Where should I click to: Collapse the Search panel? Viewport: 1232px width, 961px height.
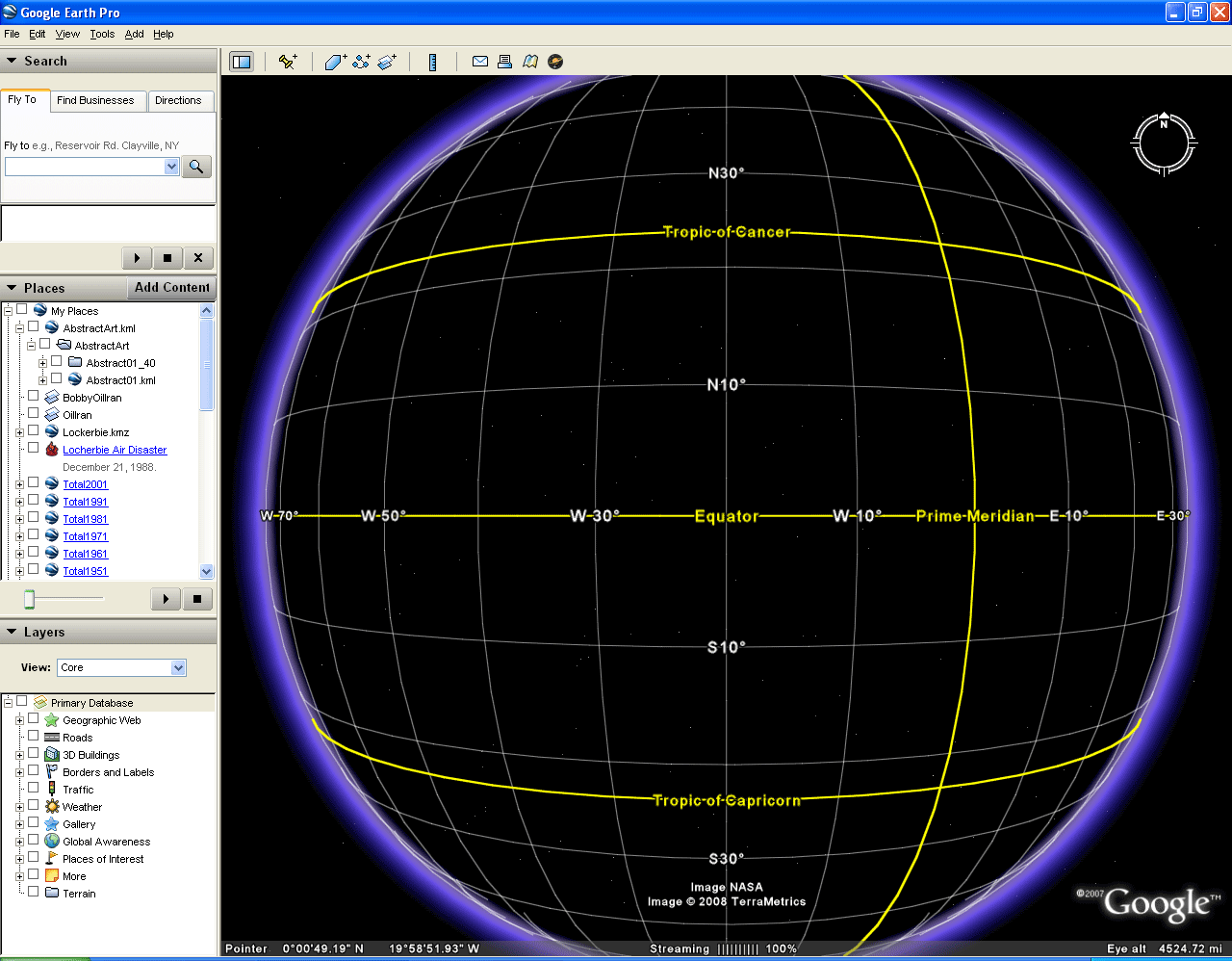point(12,61)
